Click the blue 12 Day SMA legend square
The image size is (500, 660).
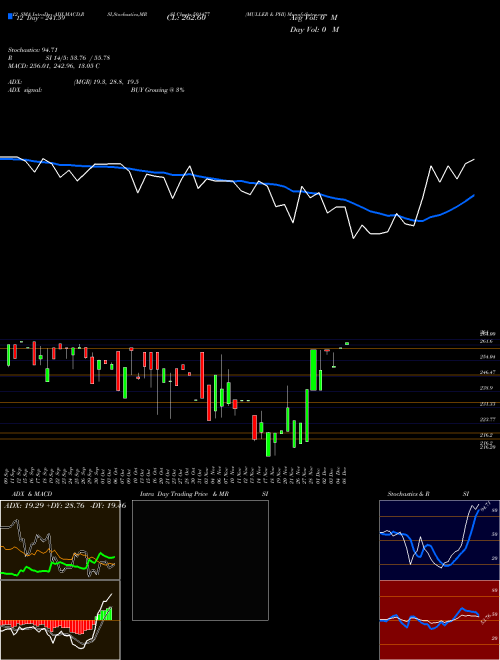[10, 16]
